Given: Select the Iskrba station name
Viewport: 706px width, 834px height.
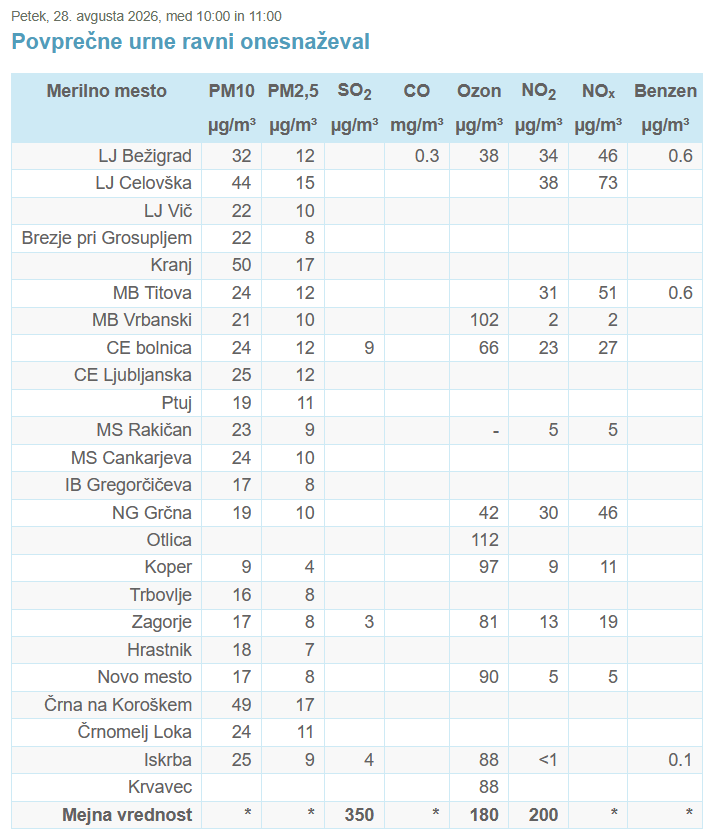Looking at the screenshot, I should click(168, 760).
